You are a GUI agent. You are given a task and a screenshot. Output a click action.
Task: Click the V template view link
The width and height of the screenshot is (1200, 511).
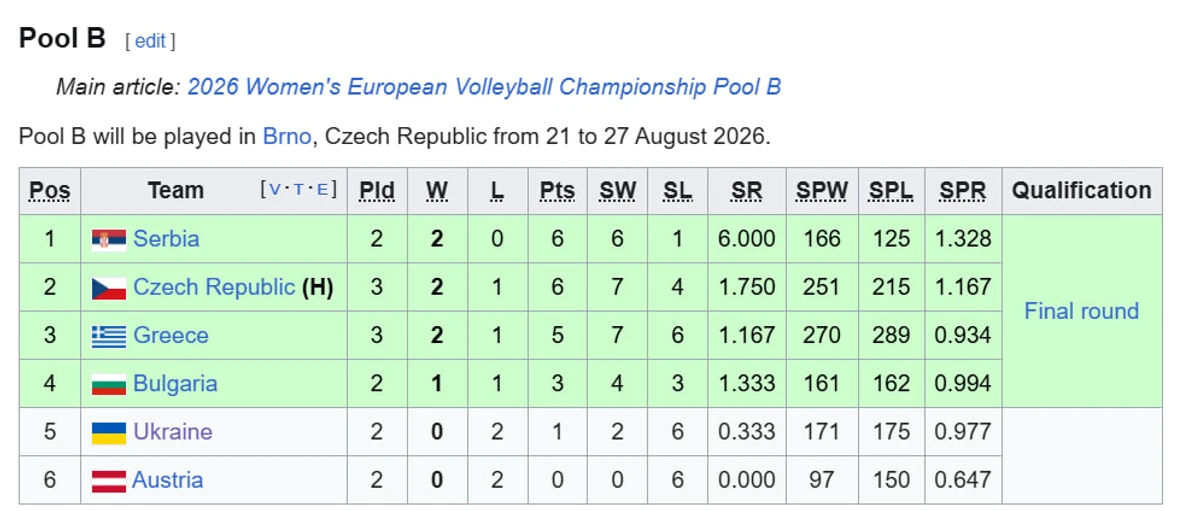click(274, 189)
